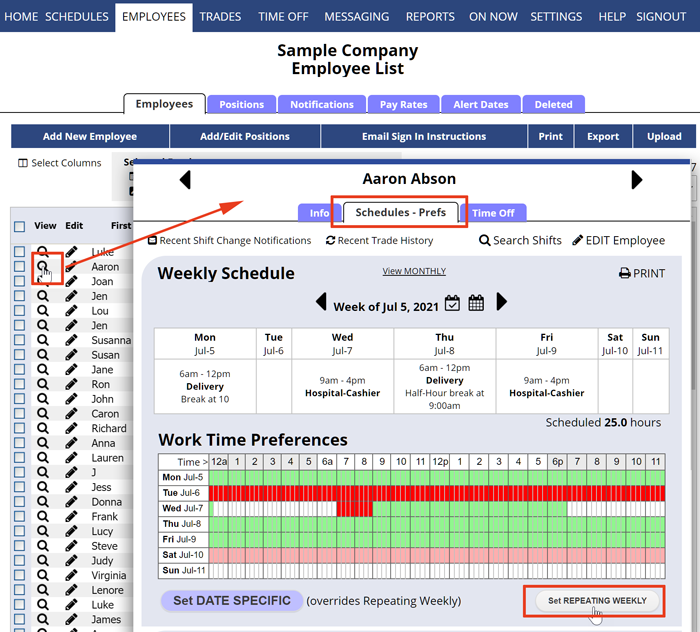The height and width of the screenshot is (632, 700).
Task: Open the TRADES menu
Action: 220,17
